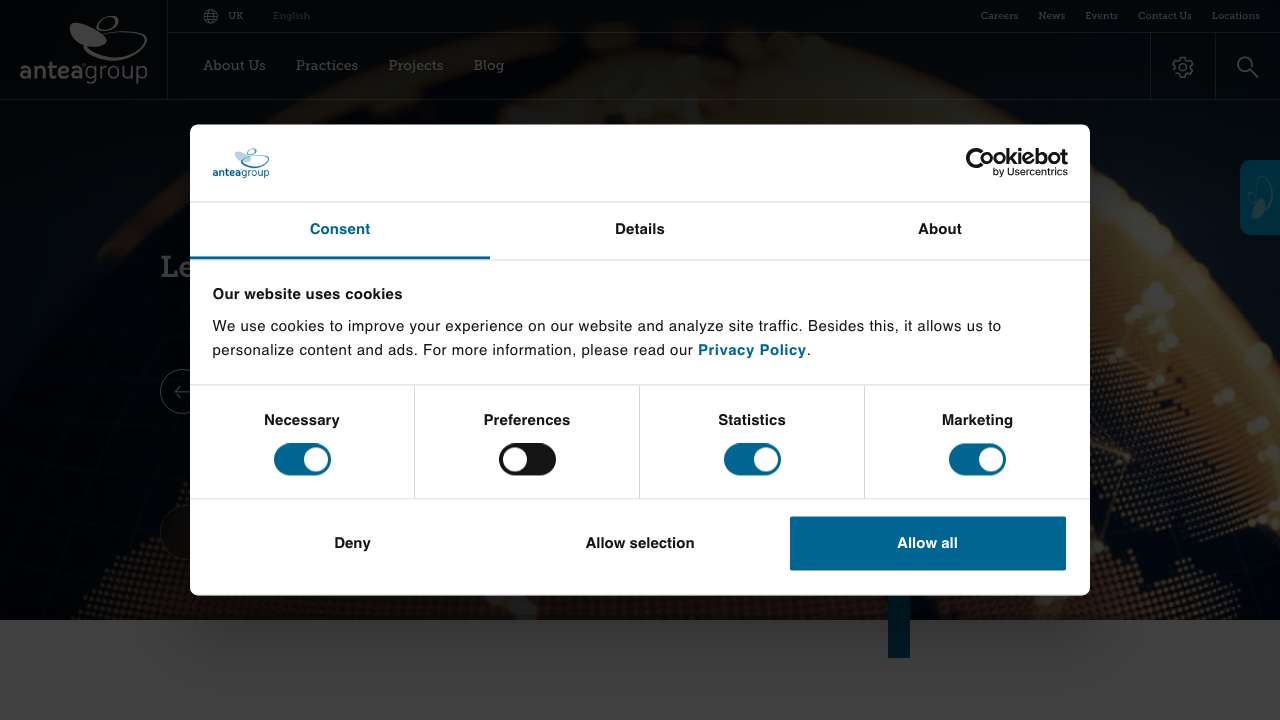Click the previous slide arrow button

(x=176, y=391)
